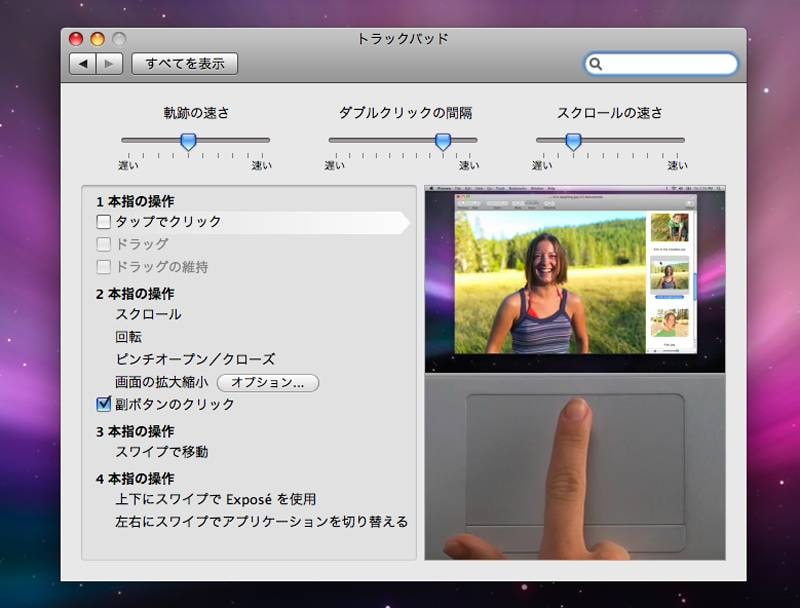Screen dimensions: 800x608
Task: Open the オプション… dialog
Action: [267, 382]
